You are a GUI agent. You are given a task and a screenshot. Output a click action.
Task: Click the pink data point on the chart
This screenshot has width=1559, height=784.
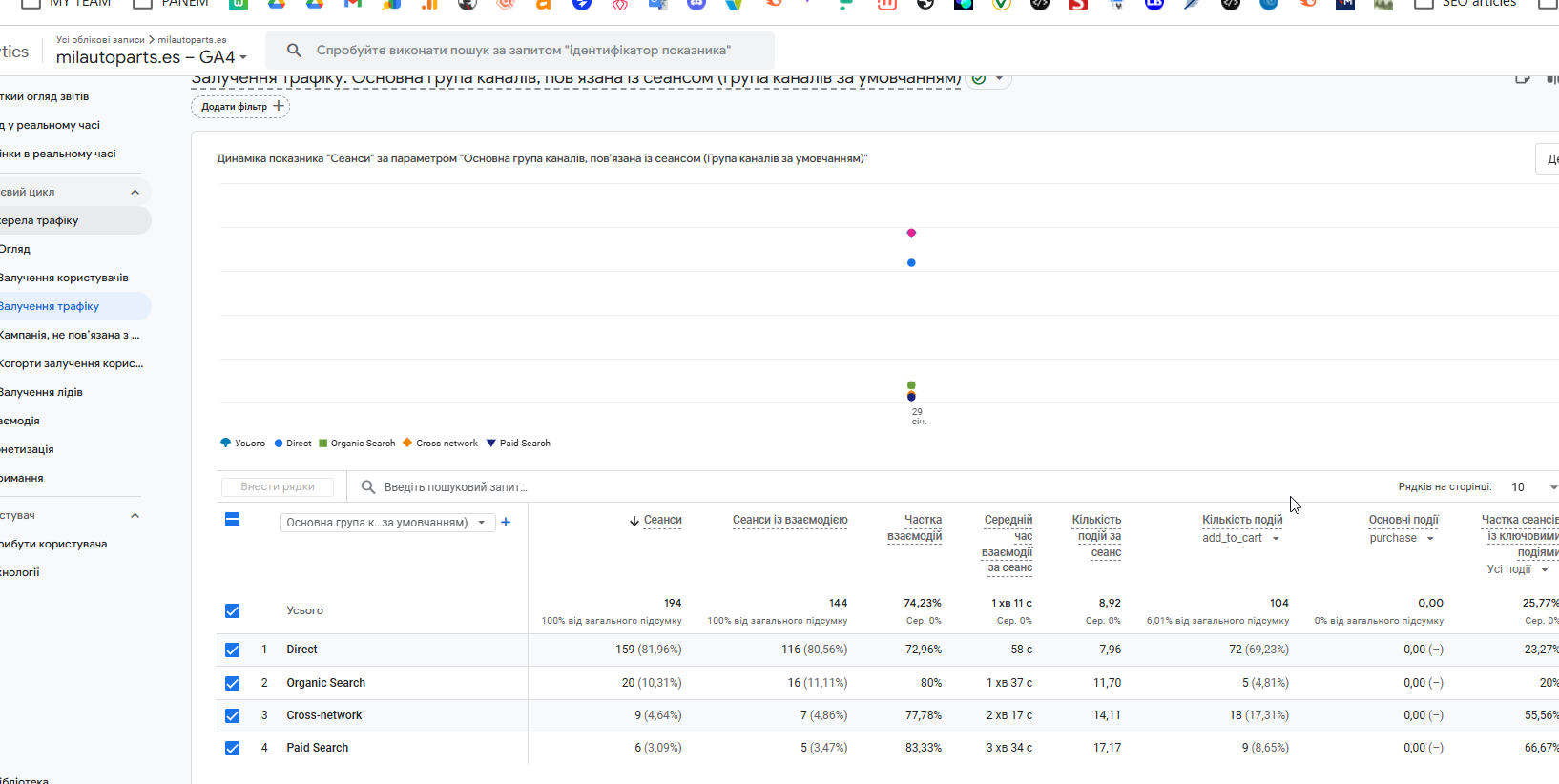pos(911,233)
